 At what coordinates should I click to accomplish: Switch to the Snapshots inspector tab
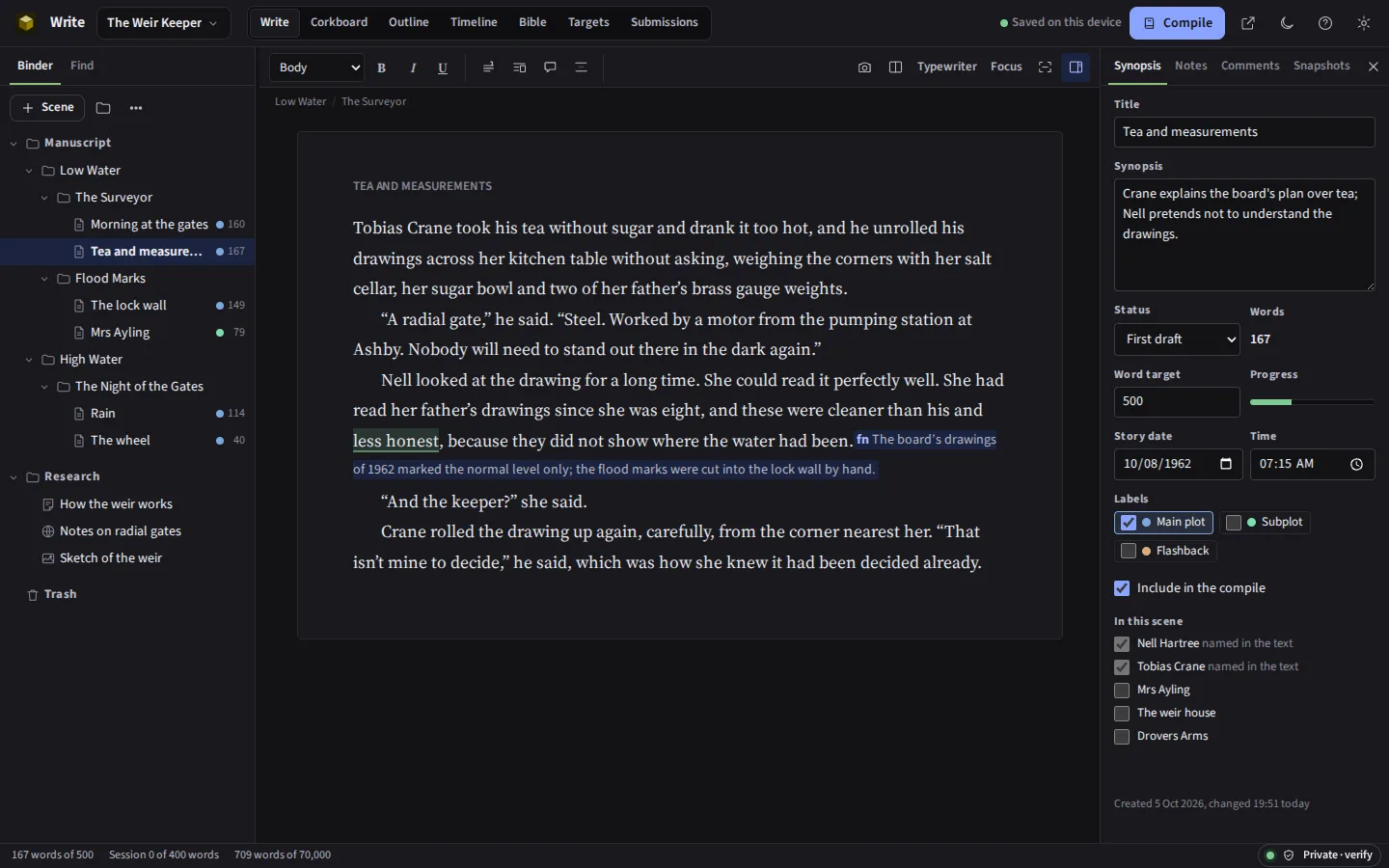pyautogui.click(x=1321, y=66)
